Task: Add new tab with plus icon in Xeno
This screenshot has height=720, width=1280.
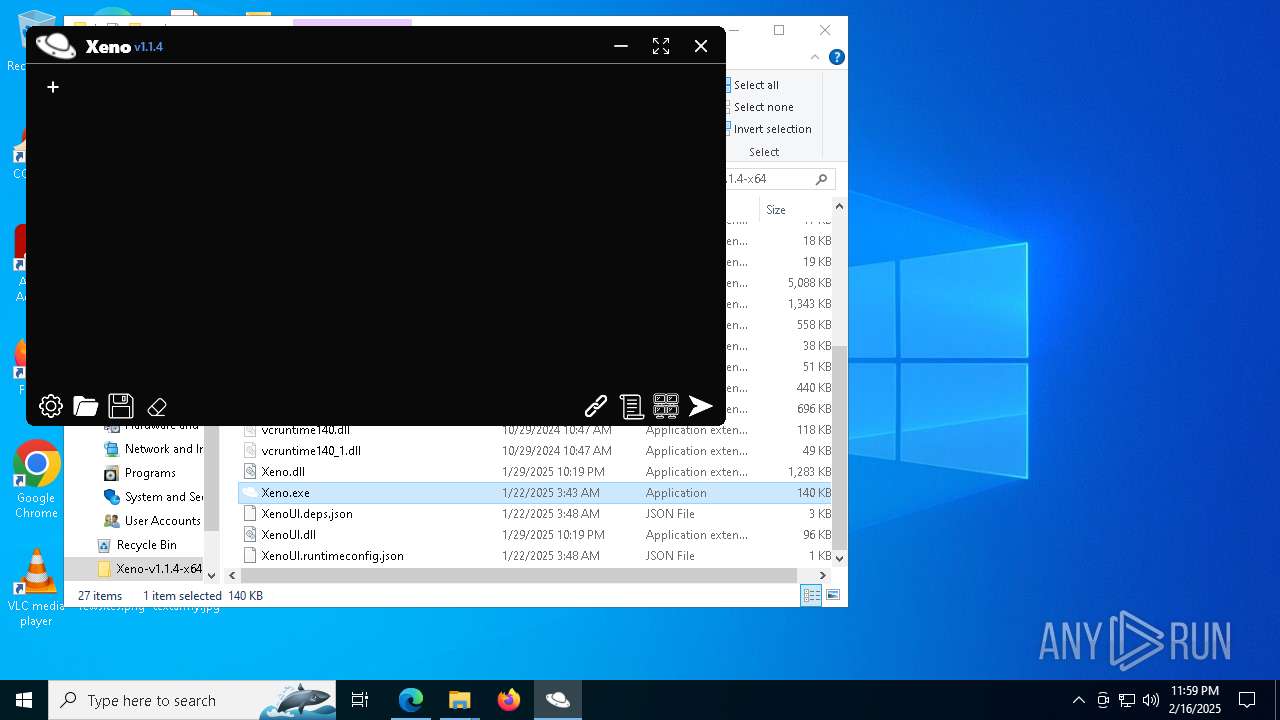Action: click(53, 87)
